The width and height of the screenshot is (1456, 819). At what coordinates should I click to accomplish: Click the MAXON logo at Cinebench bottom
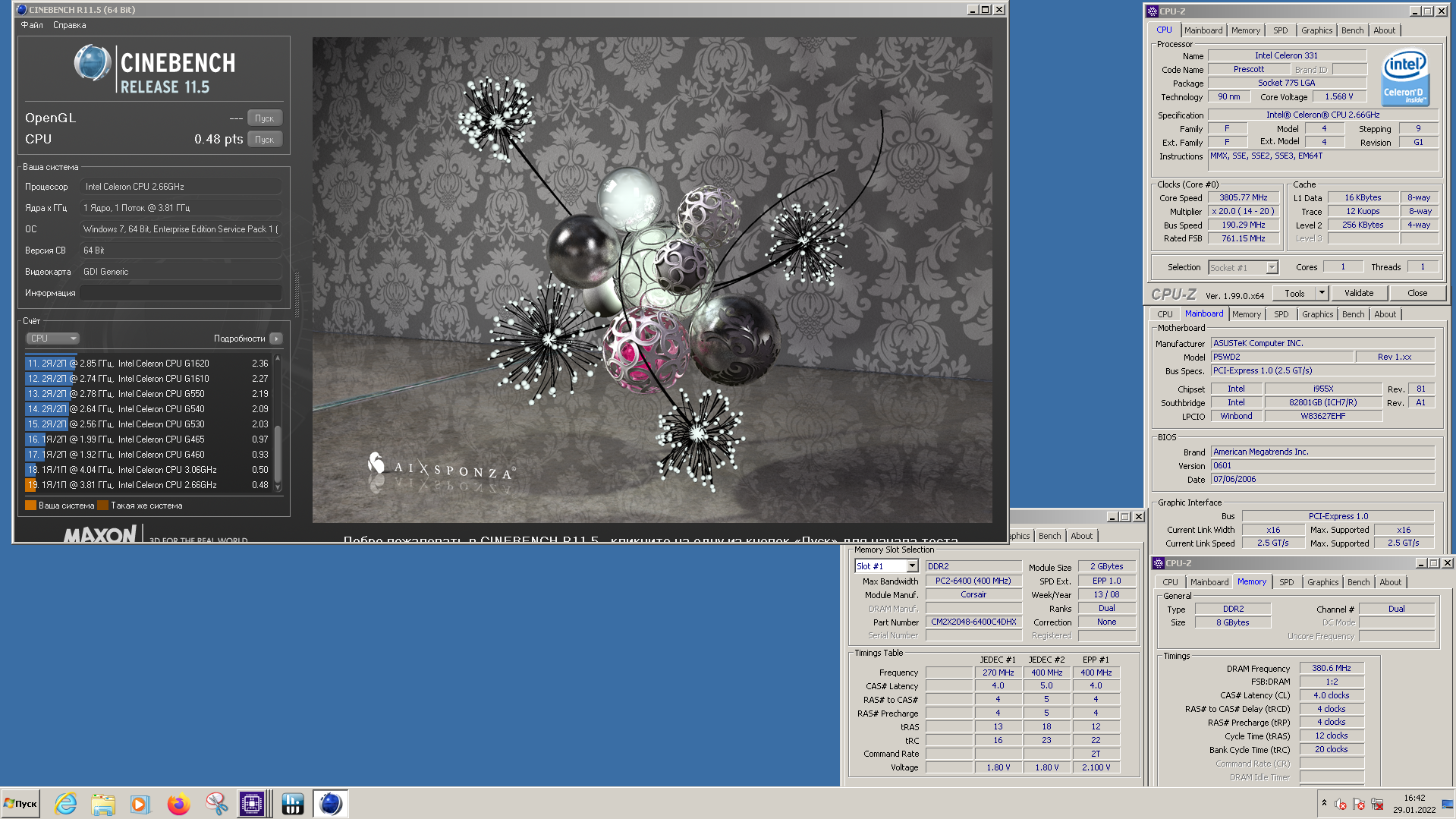point(99,535)
